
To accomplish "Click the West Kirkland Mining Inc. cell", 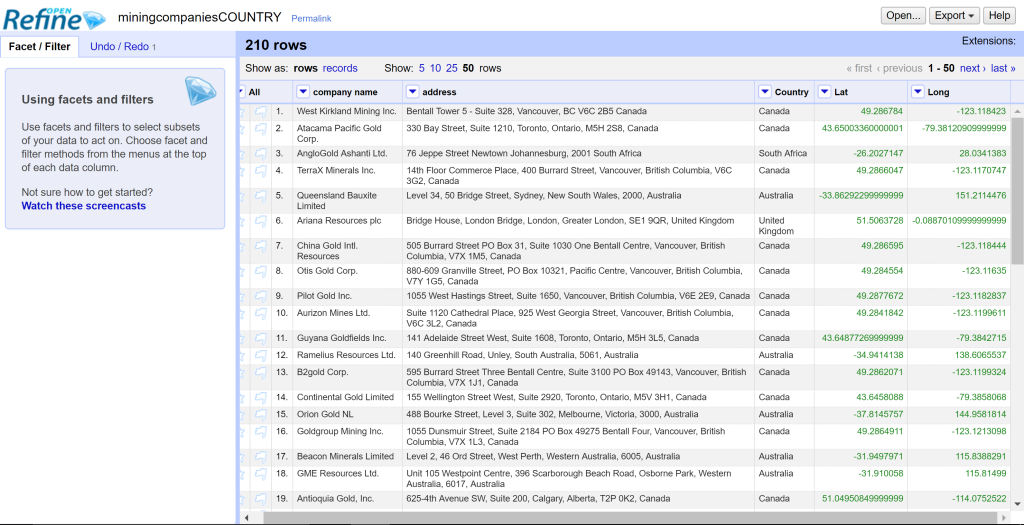I will (x=347, y=112).
